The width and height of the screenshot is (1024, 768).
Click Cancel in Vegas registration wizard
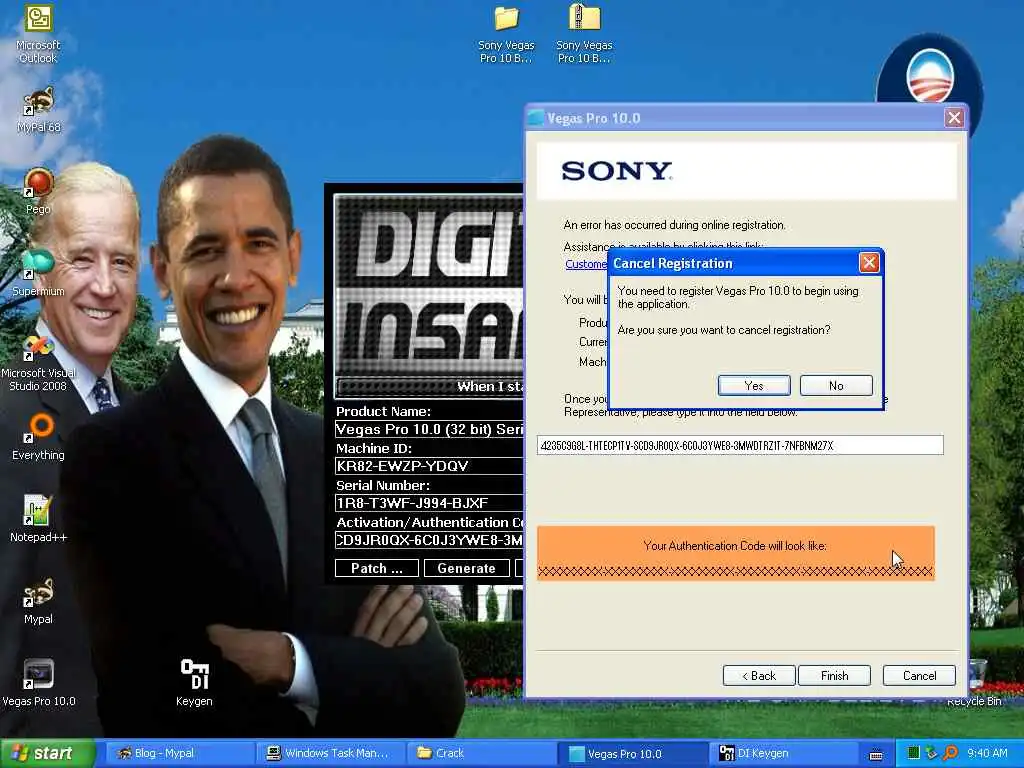click(x=919, y=675)
